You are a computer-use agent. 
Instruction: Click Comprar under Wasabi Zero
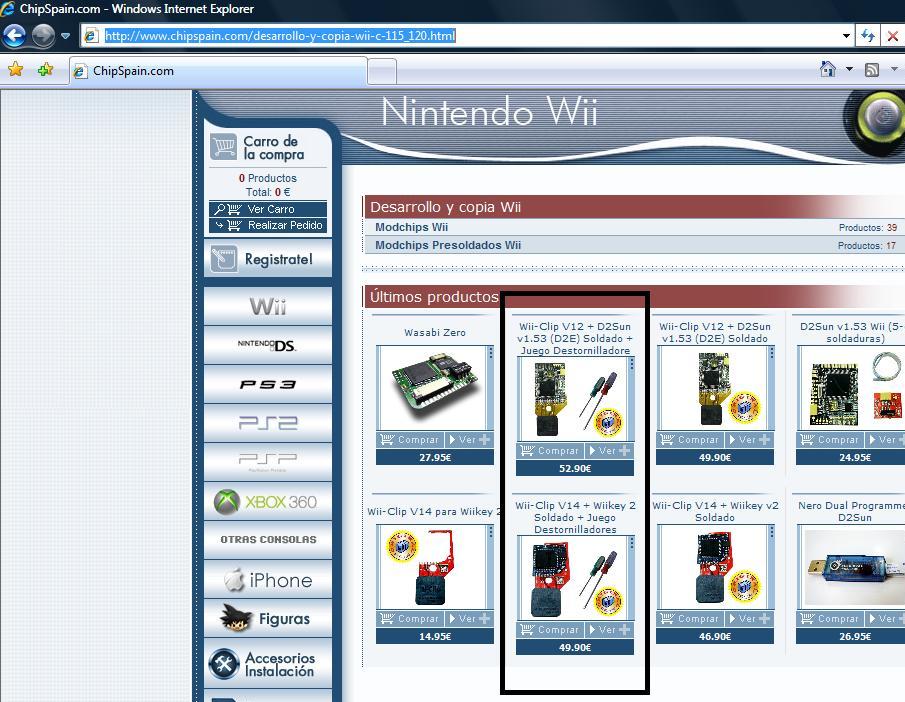(x=411, y=439)
